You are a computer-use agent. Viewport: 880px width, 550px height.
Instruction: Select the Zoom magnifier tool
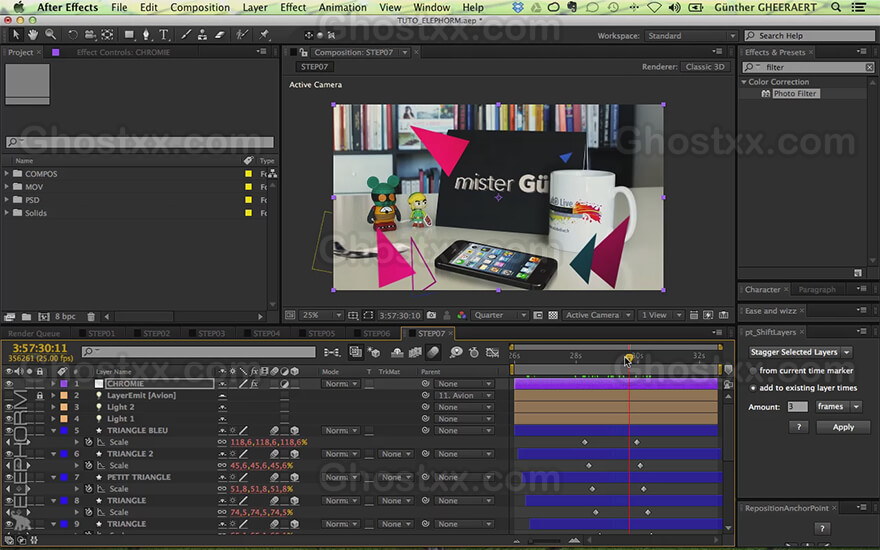click(51, 35)
